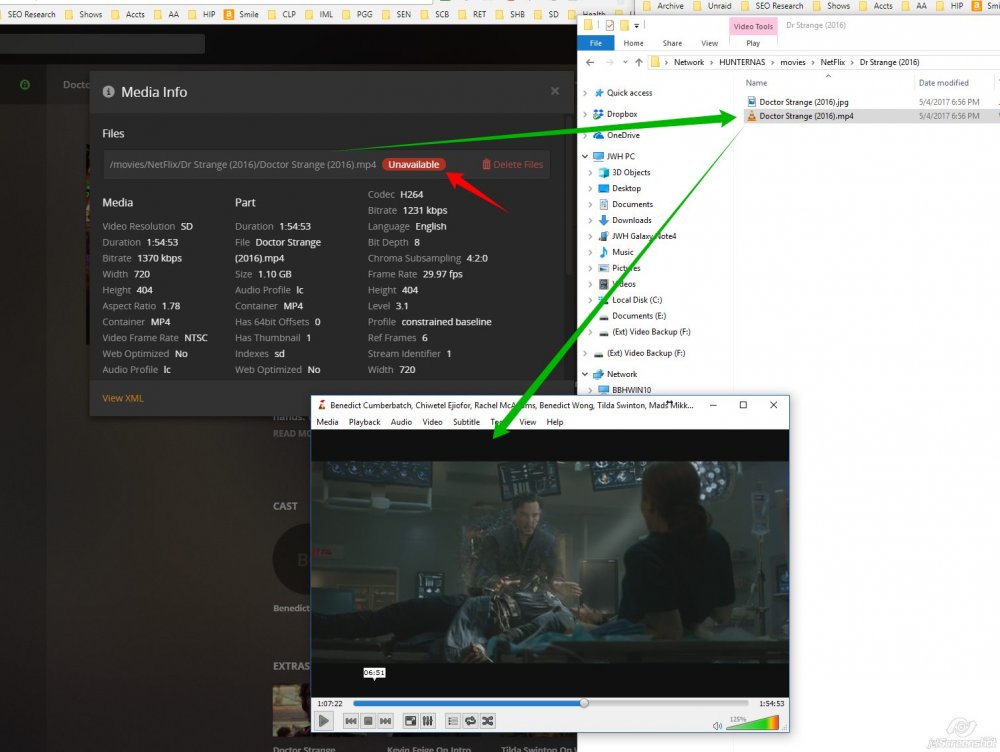The width and height of the screenshot is (1000, 752).
Task: Click the VLC cone title-bar icon
Action: 321,404
